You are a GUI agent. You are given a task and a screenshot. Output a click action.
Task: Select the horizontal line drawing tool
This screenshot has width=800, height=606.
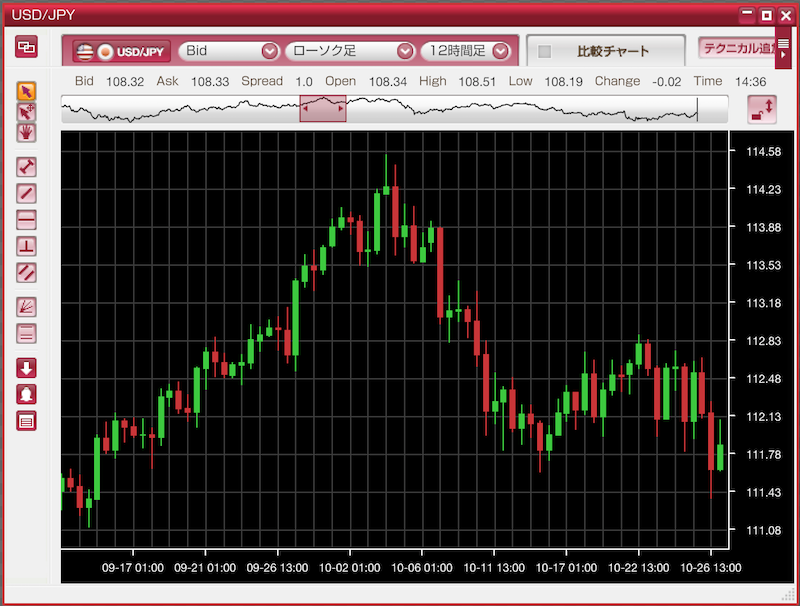[x=27, y=219]
